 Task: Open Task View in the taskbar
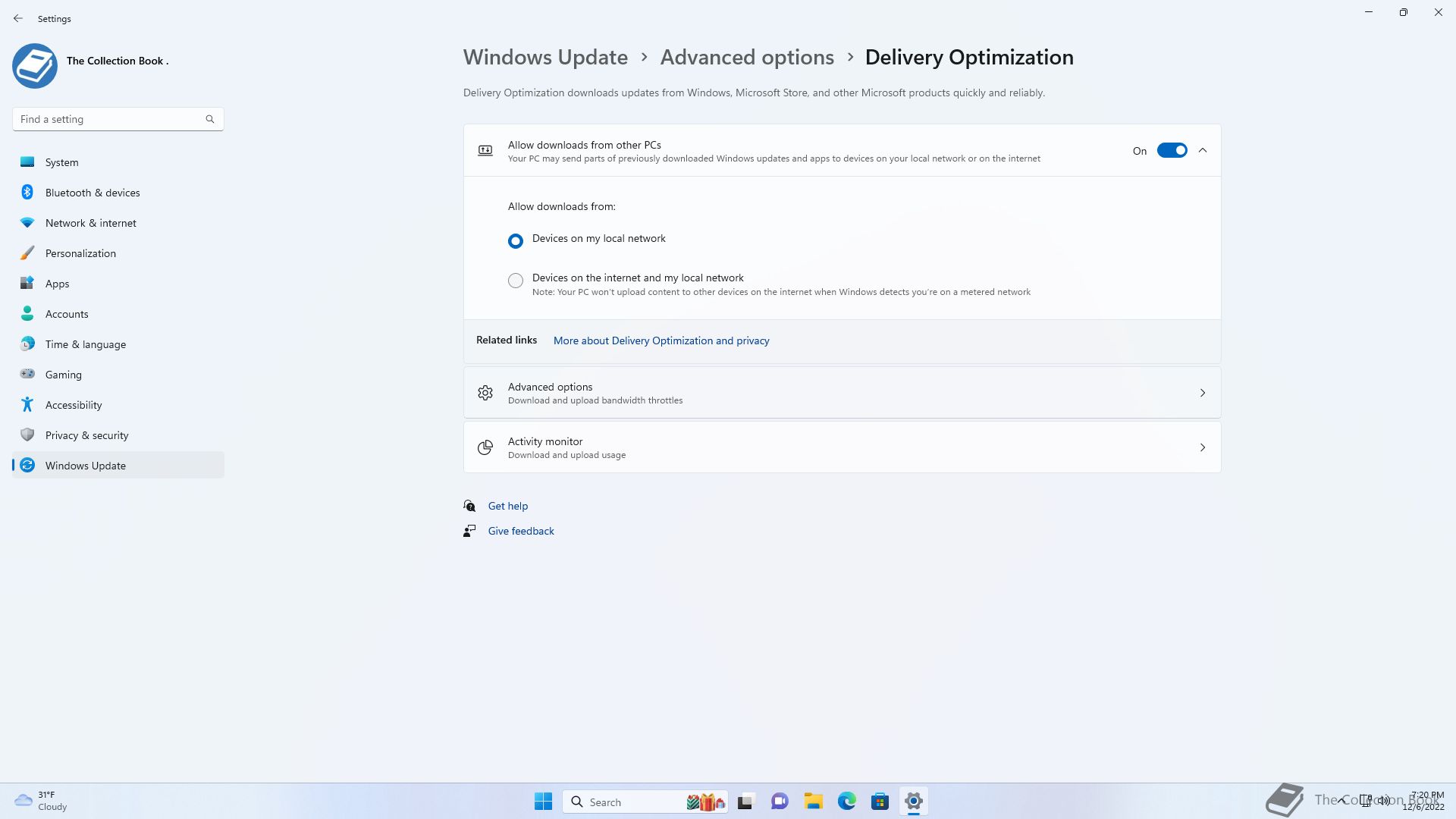click(x=746, y=802)
